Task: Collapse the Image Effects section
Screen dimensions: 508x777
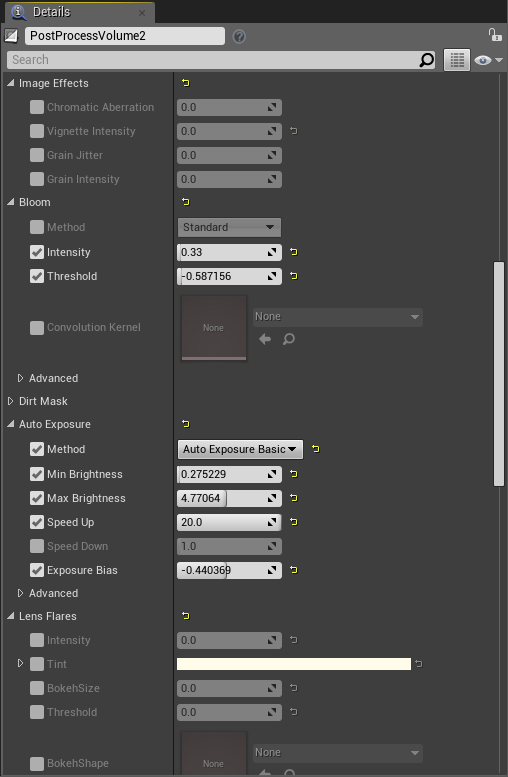Action: (x=10, y=83)
